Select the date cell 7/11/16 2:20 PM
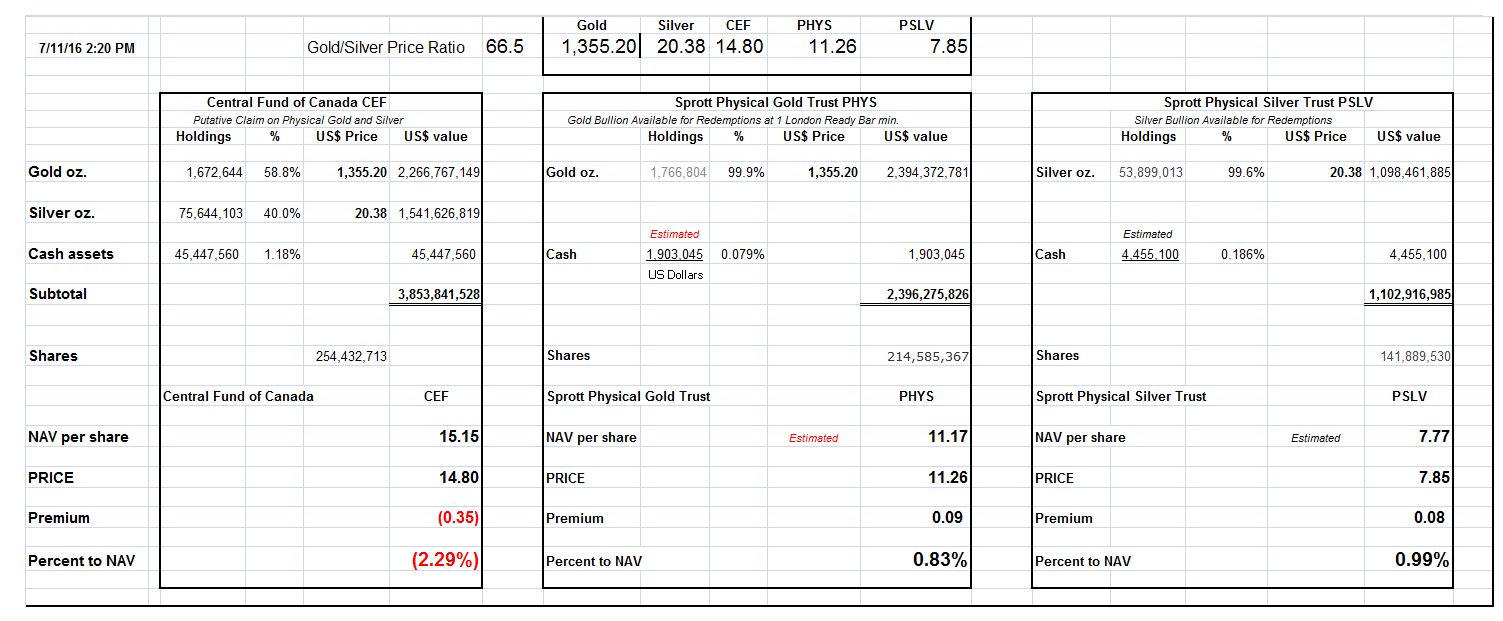 coord(89,48)
